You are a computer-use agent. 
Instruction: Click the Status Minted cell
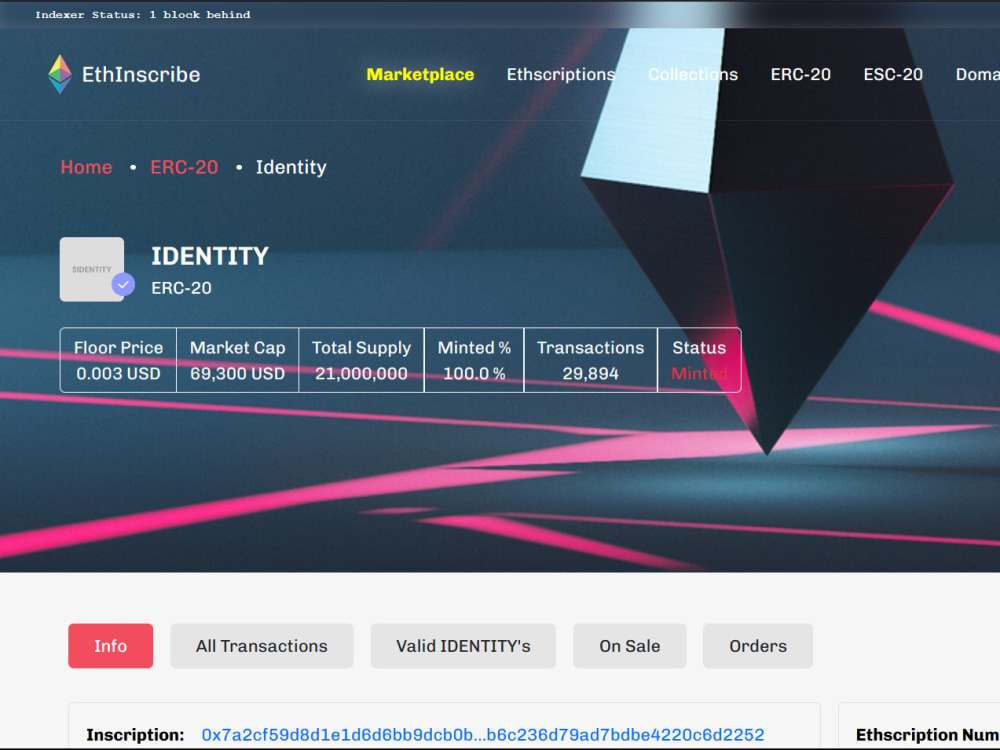pyautogui.click(x=699, y=360)
